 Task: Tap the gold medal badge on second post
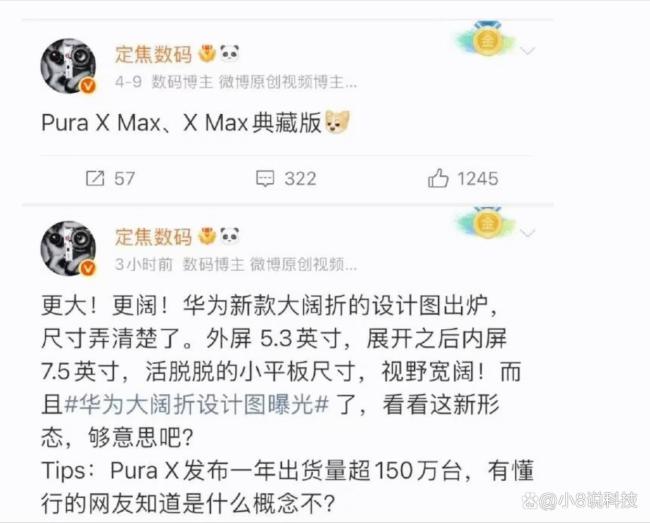pos(488,224)
